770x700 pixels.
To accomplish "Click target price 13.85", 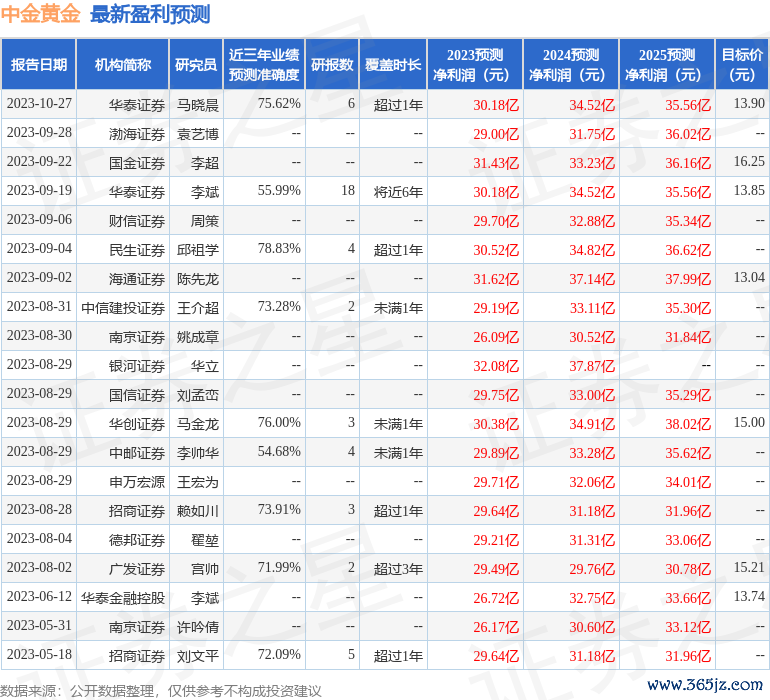I will (x=749, y=191).
